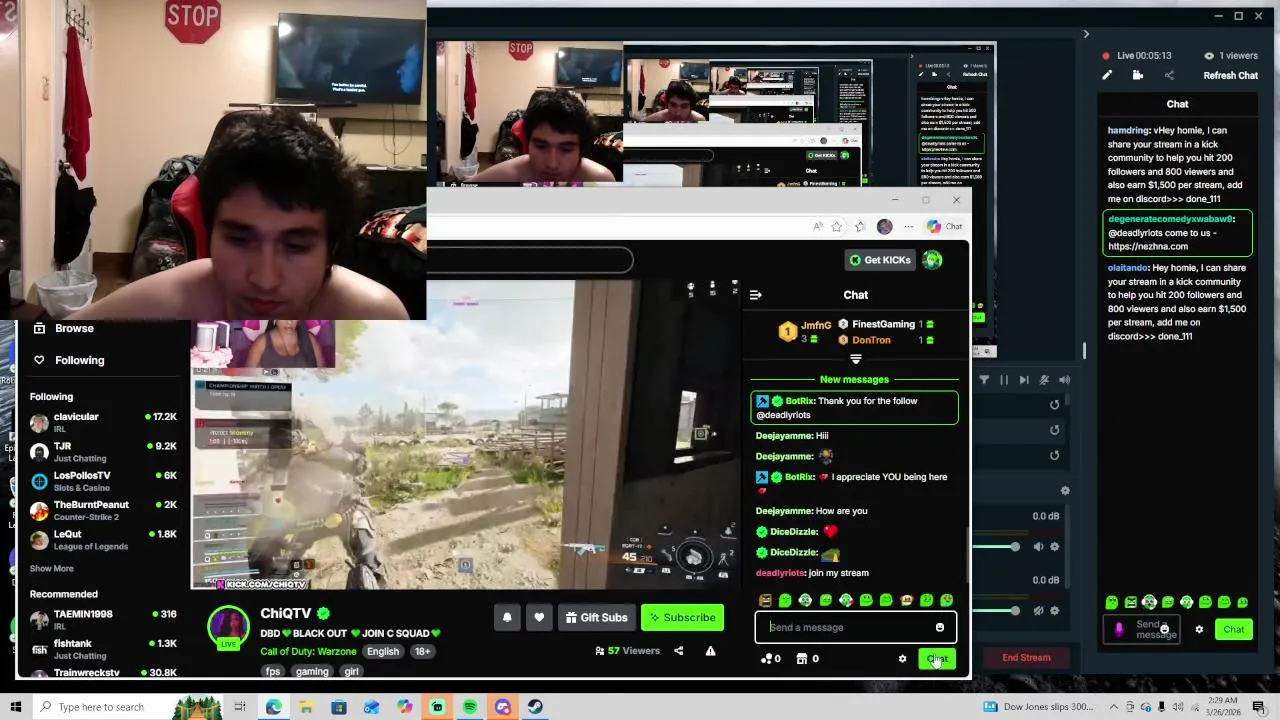Share ChiQTV stream via share icon

tap(678, 651)
